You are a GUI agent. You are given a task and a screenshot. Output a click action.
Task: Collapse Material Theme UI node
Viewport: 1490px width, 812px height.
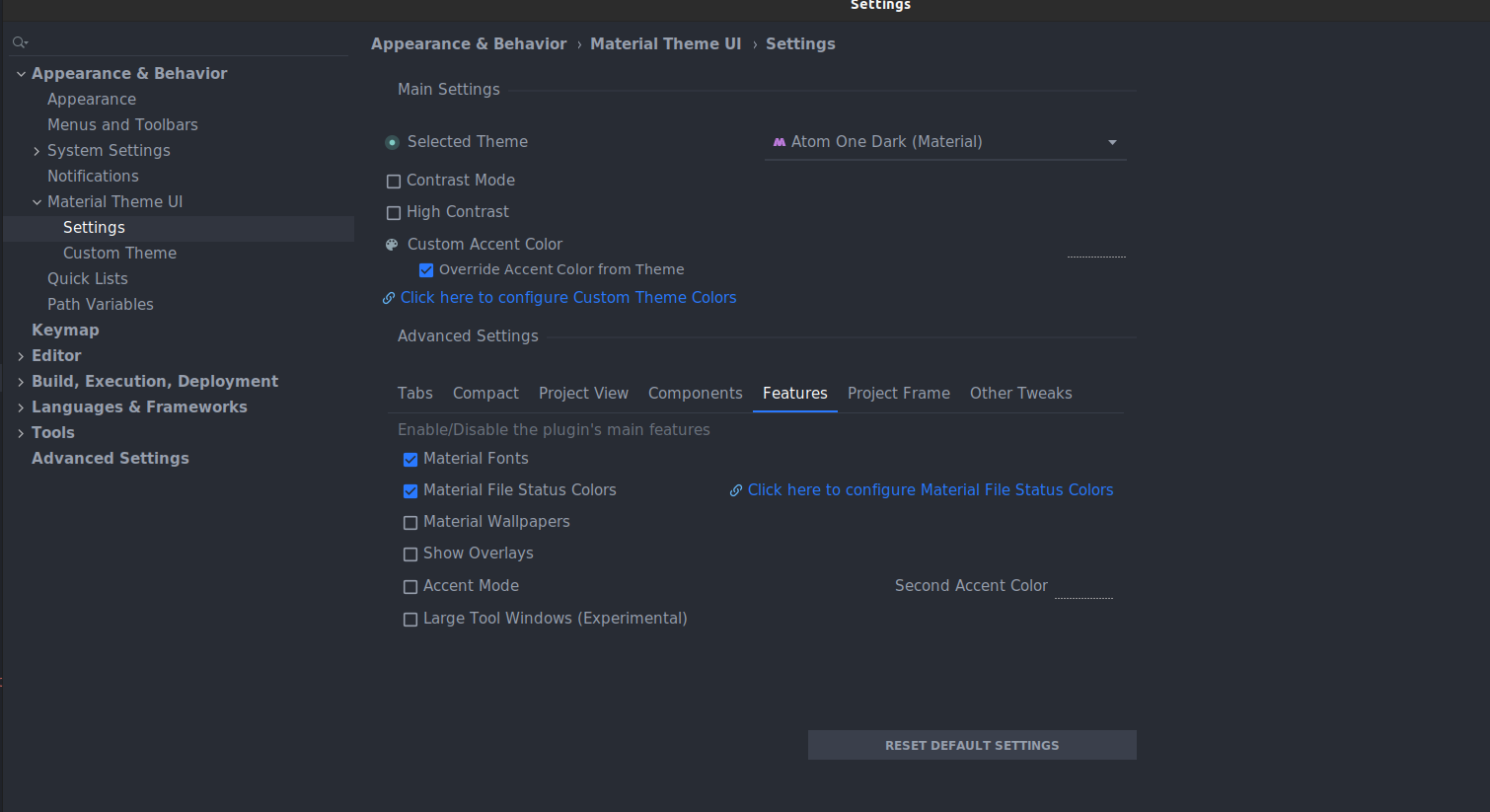[37, 202]
